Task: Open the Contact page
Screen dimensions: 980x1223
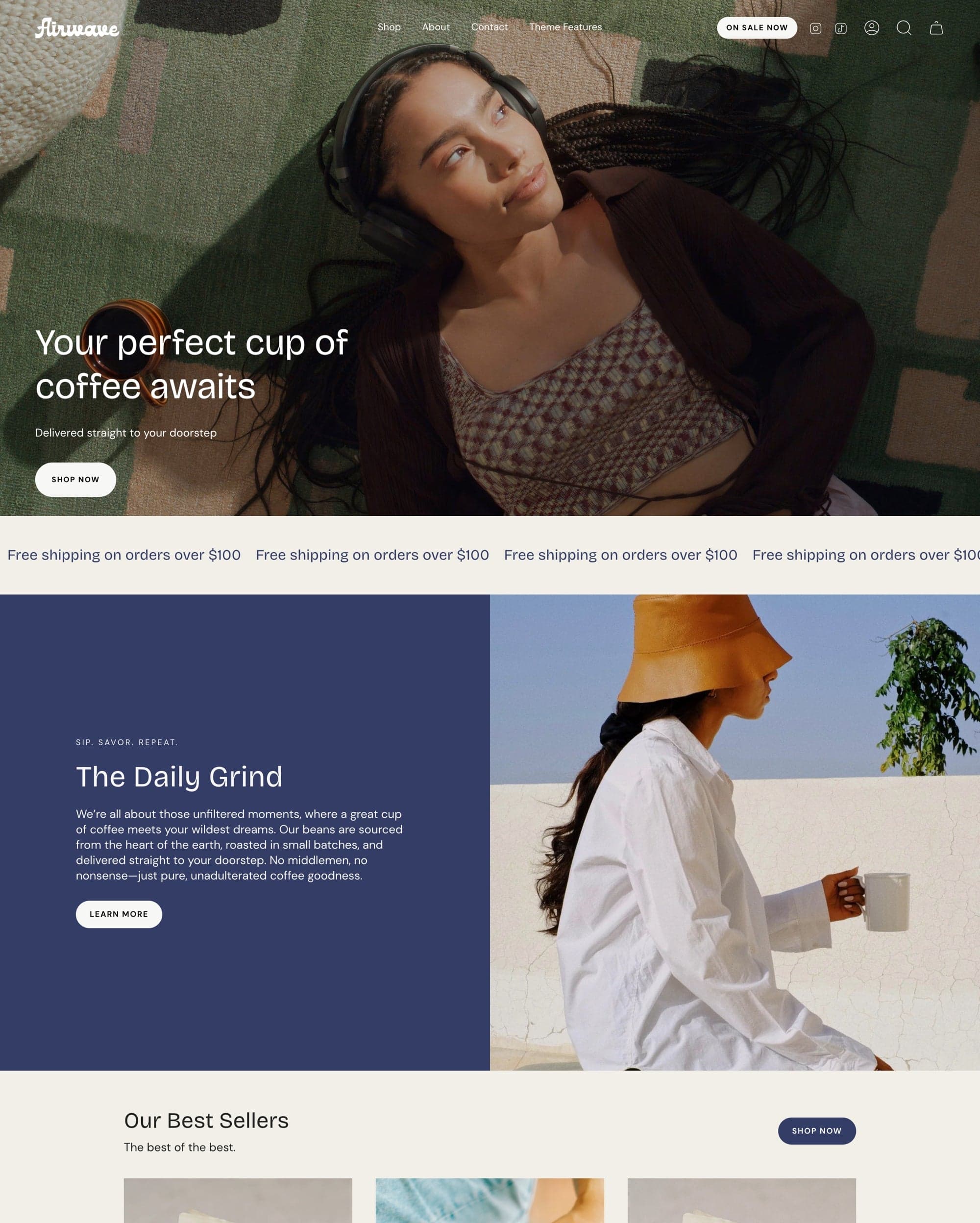Action: pyautogui.click(x=490, y=27)
